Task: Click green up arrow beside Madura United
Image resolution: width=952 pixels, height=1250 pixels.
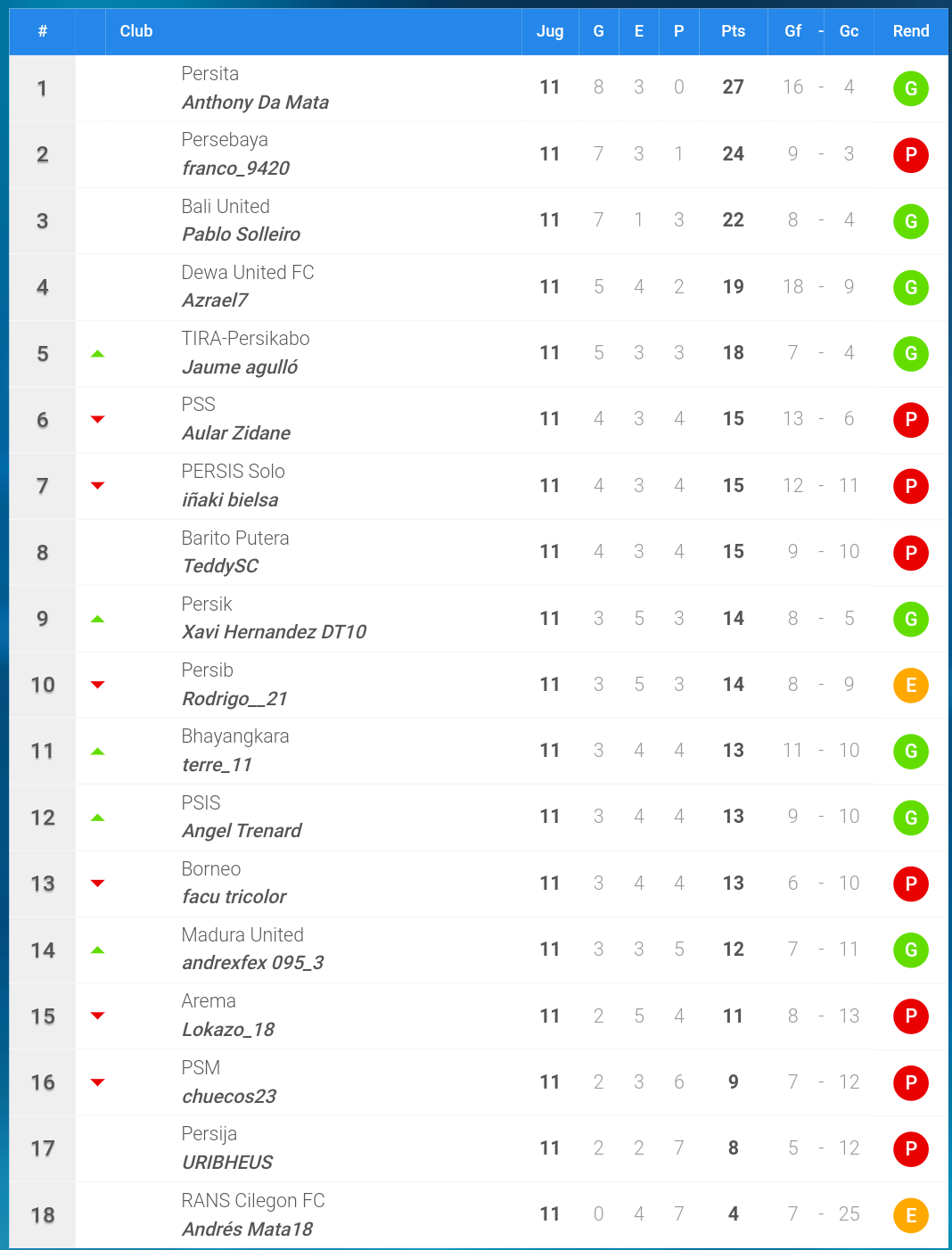Action: 98,950
